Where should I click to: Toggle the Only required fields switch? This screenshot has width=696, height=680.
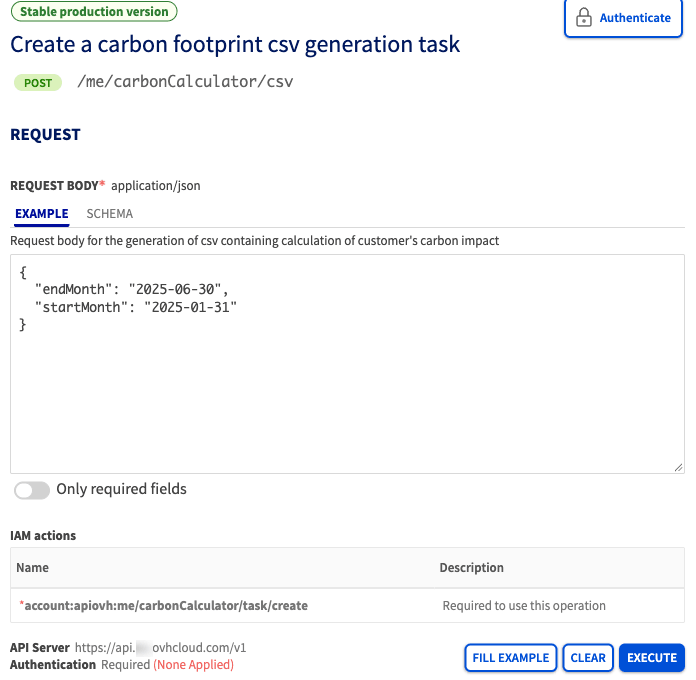coord(32,490)
